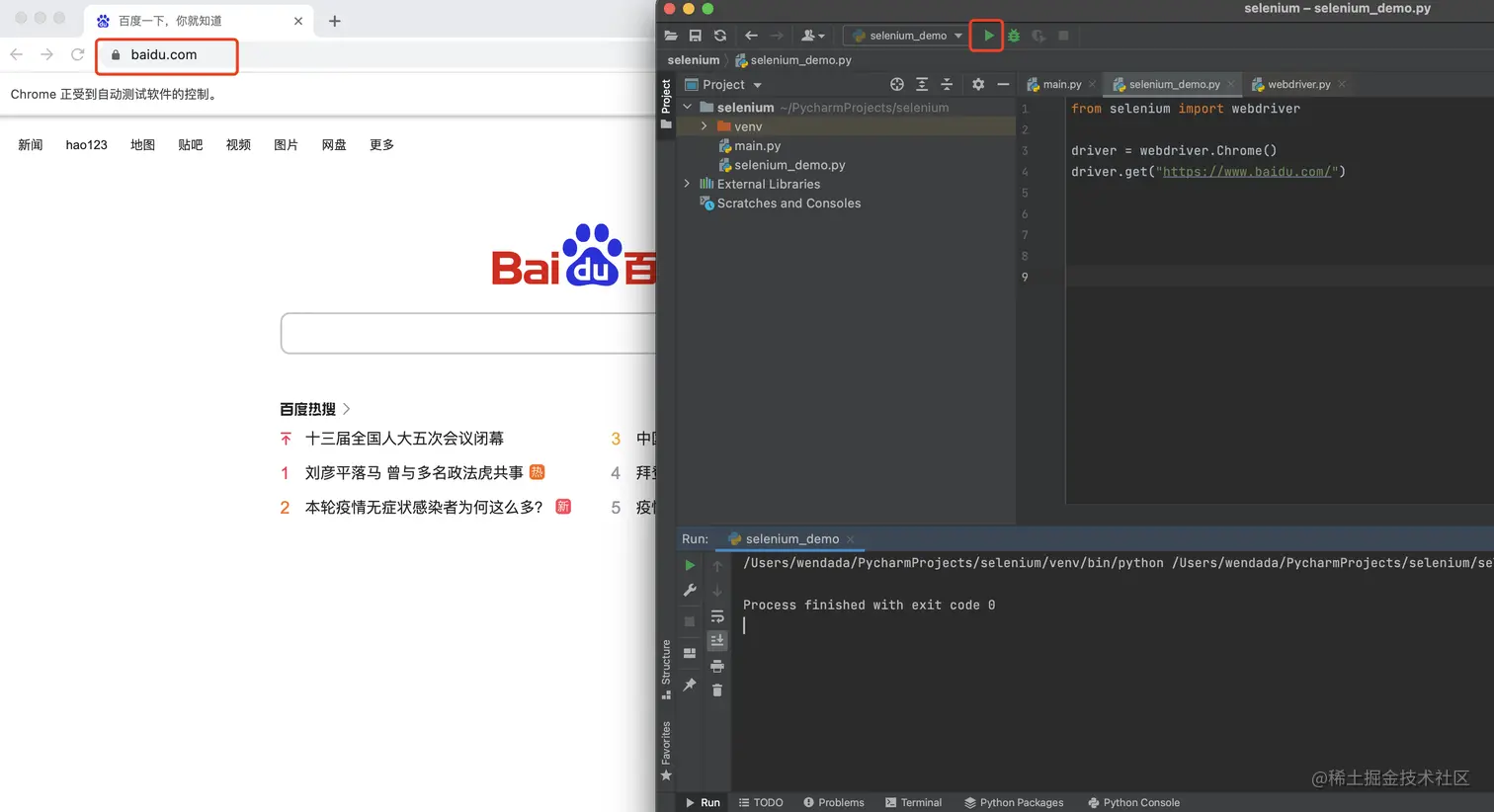
Task: Open the hao123 link on Baidu
Action: tap(86, 145)
